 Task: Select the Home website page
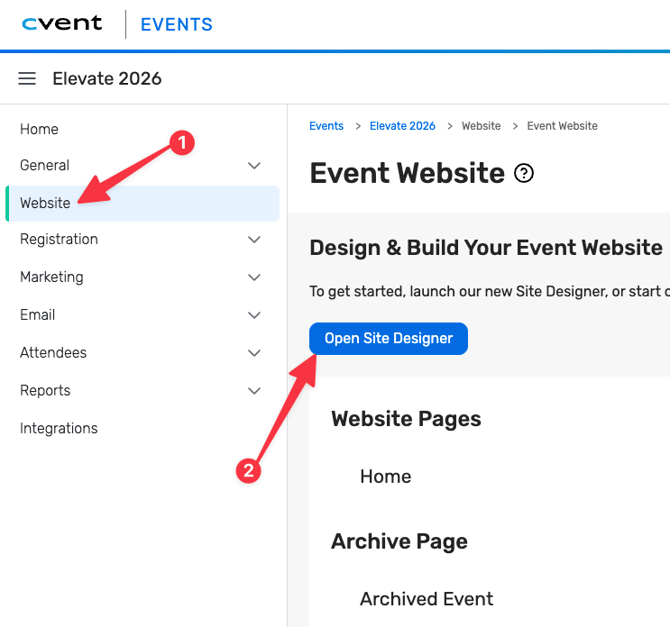tap(385, 477)
